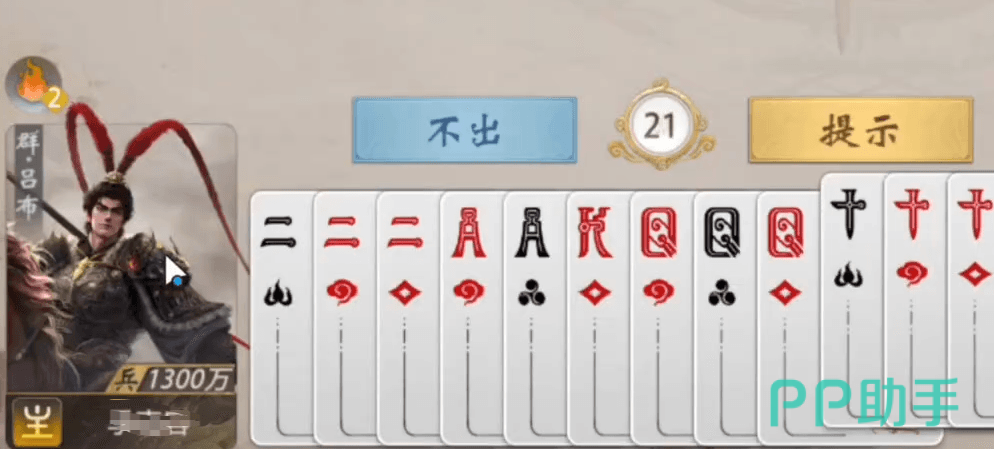Select the red Q of diamonds card
Image resolution: width=994 pixels, height=449 pixels.
[788, 317]
